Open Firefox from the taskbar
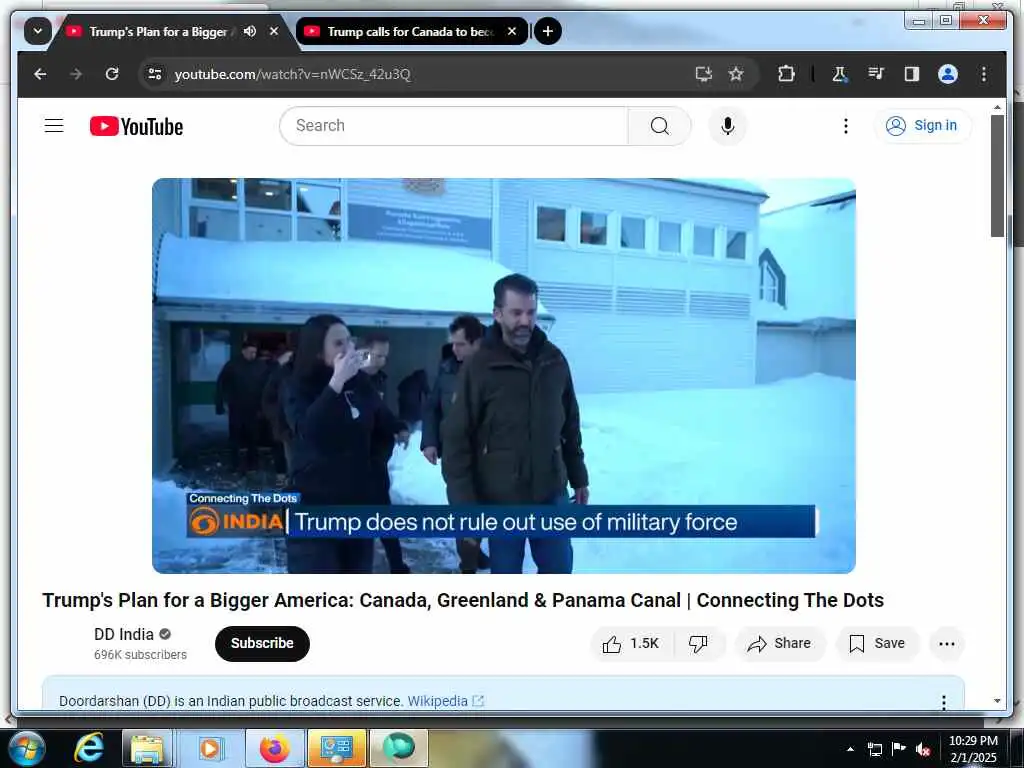Screen dimensions: 1024x768 [x=274, y=748]
